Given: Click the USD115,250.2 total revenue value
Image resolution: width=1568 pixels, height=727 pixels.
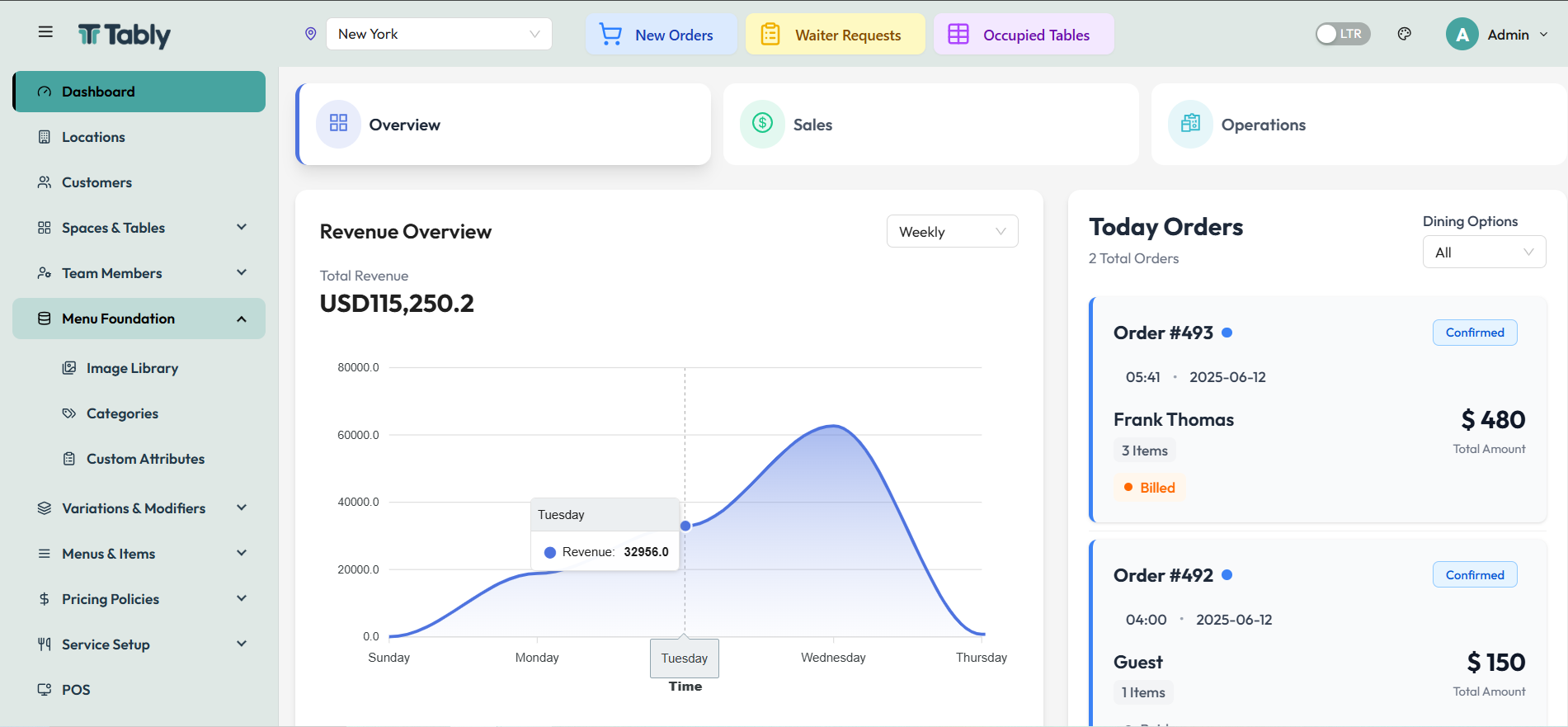Looking at the screenshot, I should (397, 304).
